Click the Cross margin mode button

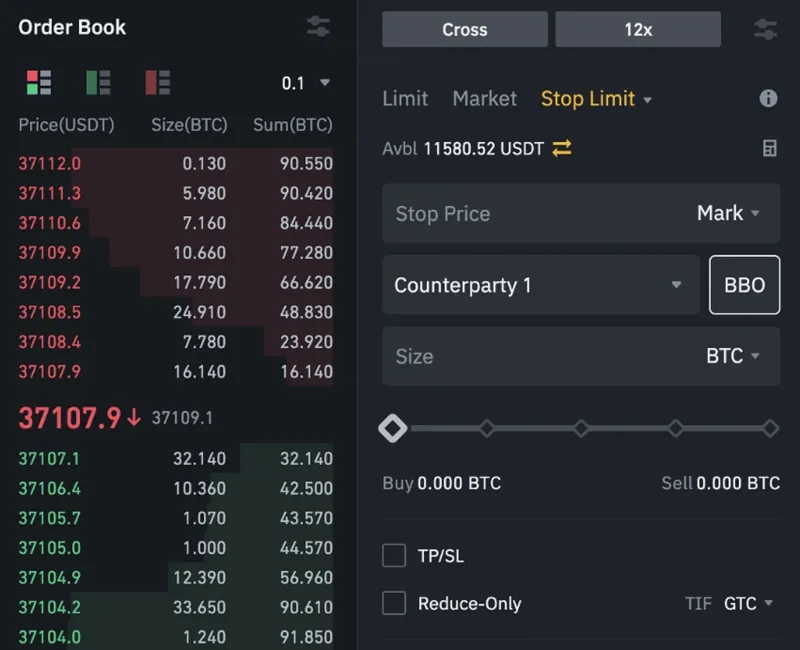pos(464,29)
